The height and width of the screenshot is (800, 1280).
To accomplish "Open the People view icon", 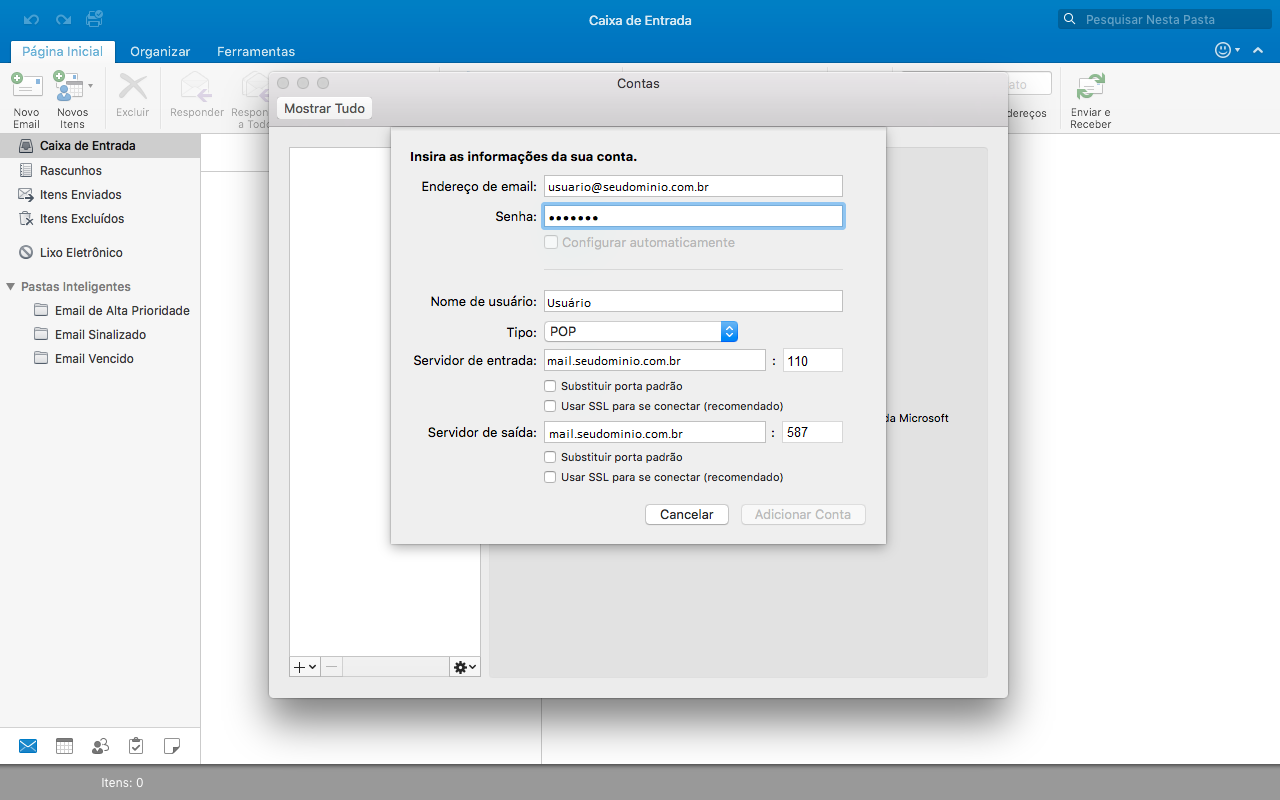I will pyautogui.click(x=100, y=746).
